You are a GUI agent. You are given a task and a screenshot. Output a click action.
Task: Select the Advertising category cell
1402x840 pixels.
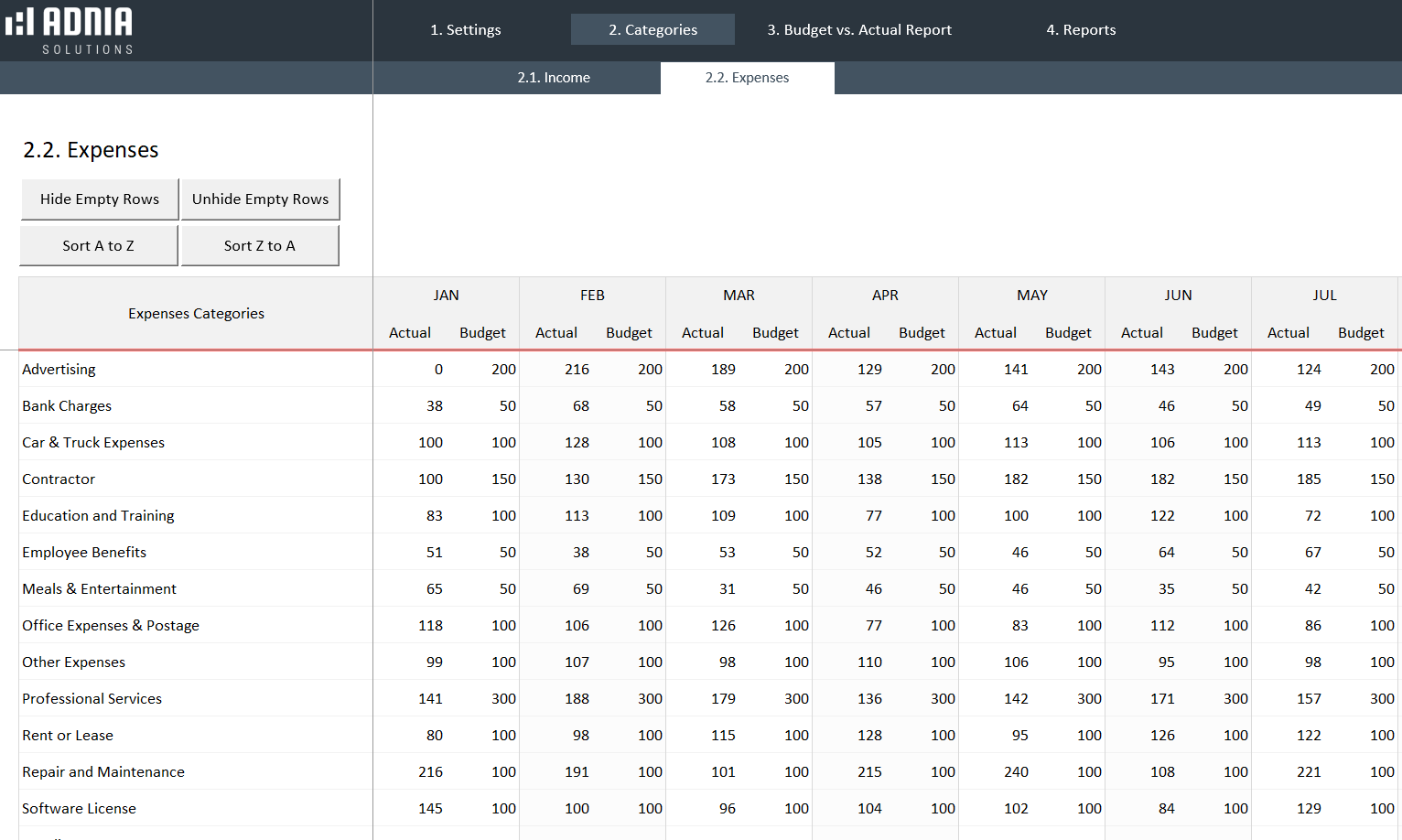[x=59, y=369]
